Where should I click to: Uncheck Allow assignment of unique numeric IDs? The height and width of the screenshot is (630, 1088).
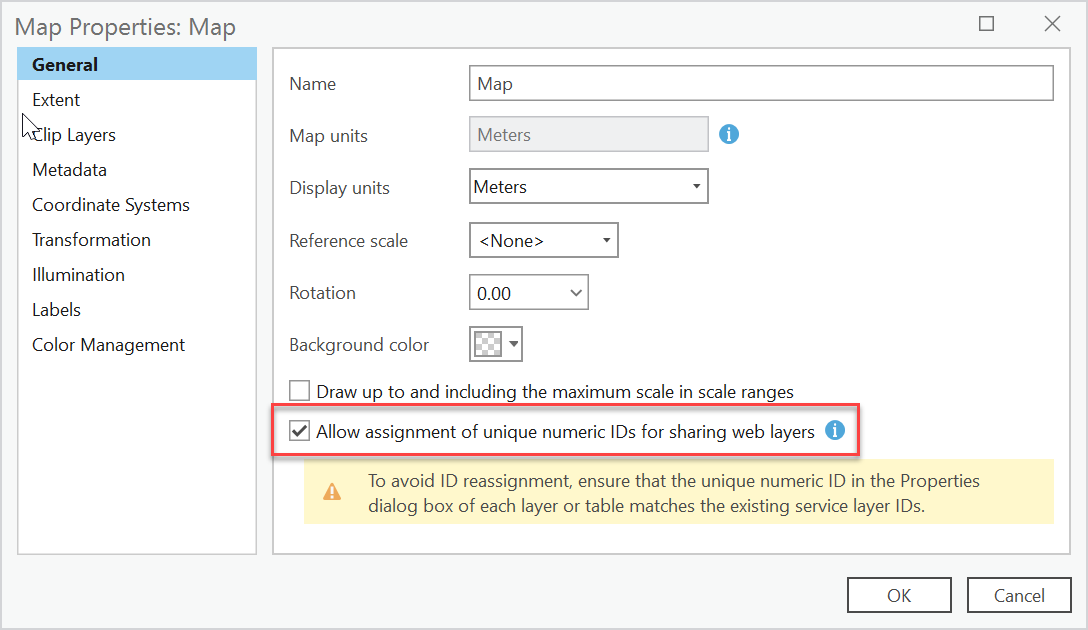299,431
